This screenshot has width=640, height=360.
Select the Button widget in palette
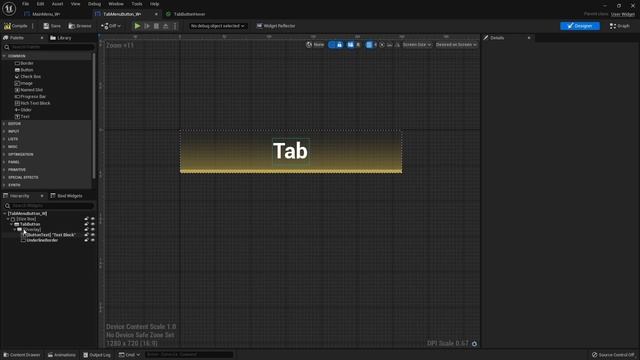(x=24, y=70)
